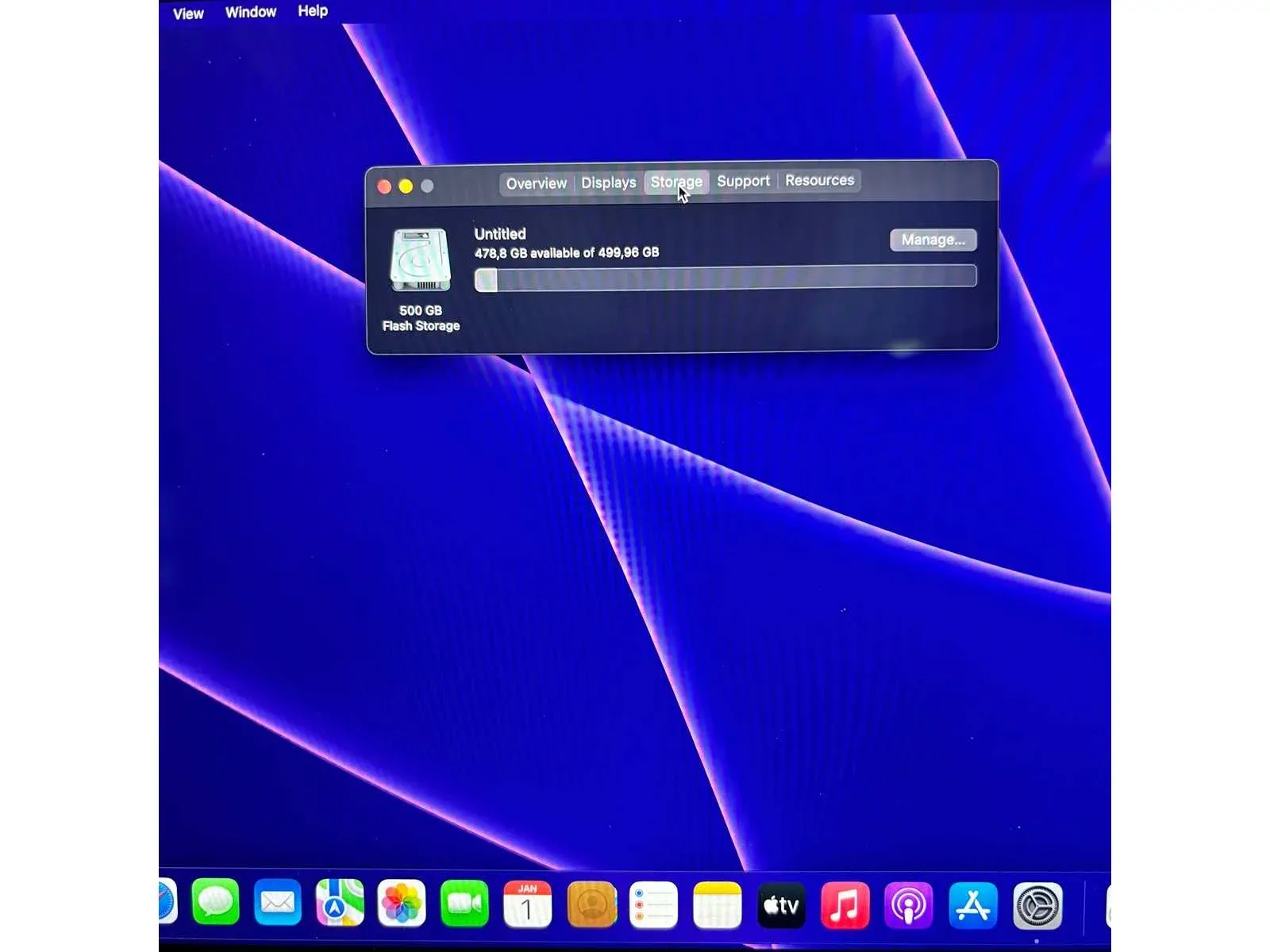Click the Flash Storage disk icon

tap(420, 260)
